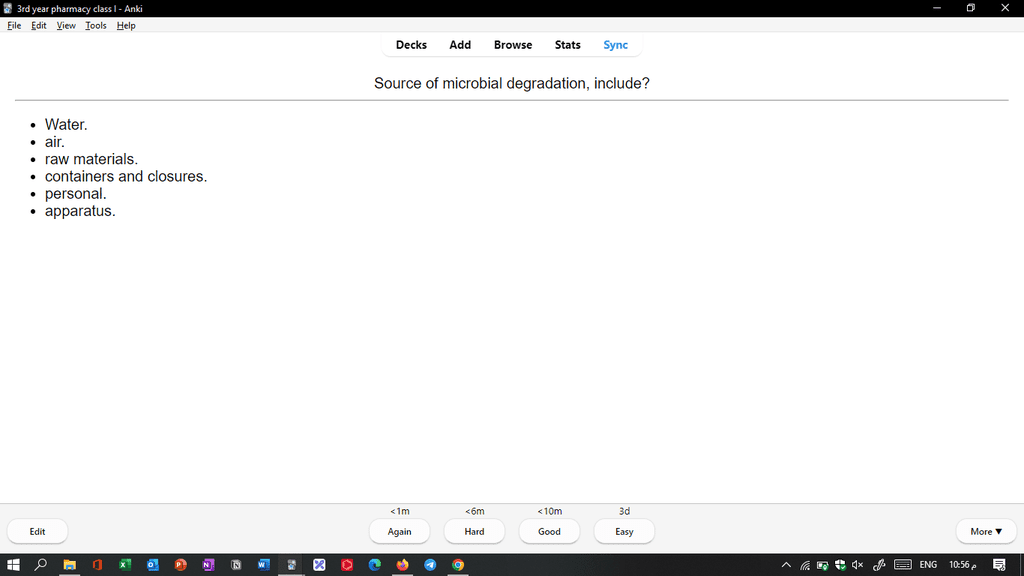Go to the Decks screen
The width and height of the screenshot is (1024, 576).
411,45
